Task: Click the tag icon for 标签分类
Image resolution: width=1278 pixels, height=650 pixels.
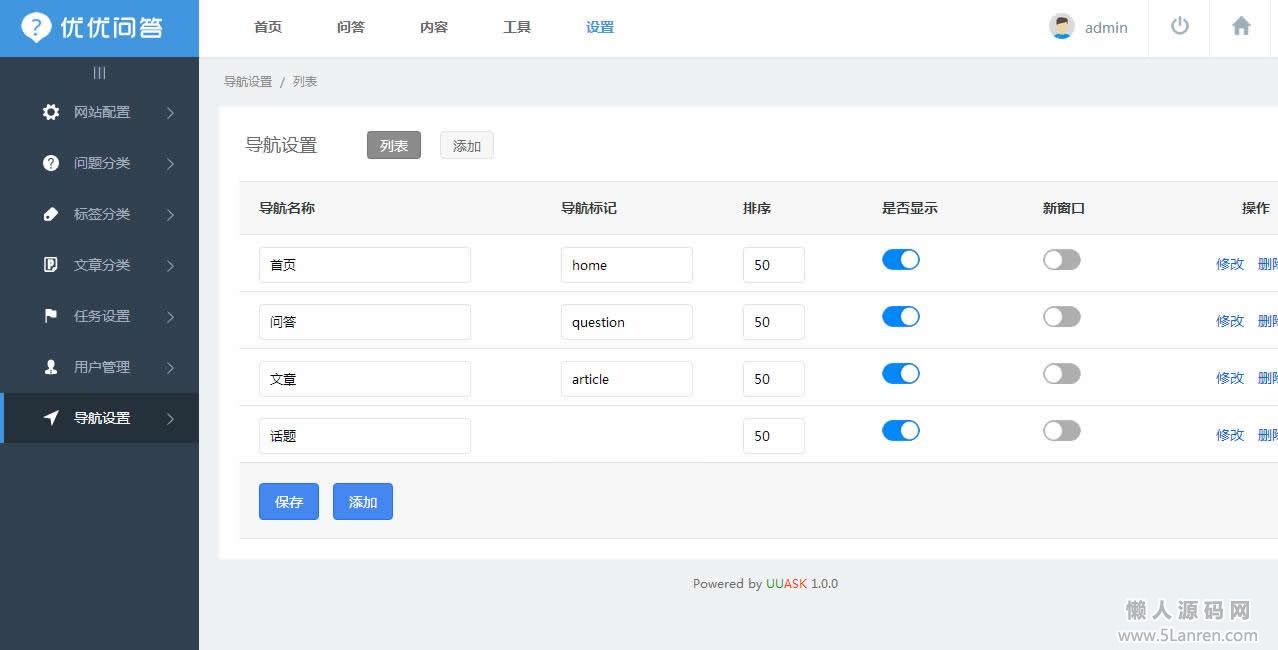Action: tap(51, 214)
